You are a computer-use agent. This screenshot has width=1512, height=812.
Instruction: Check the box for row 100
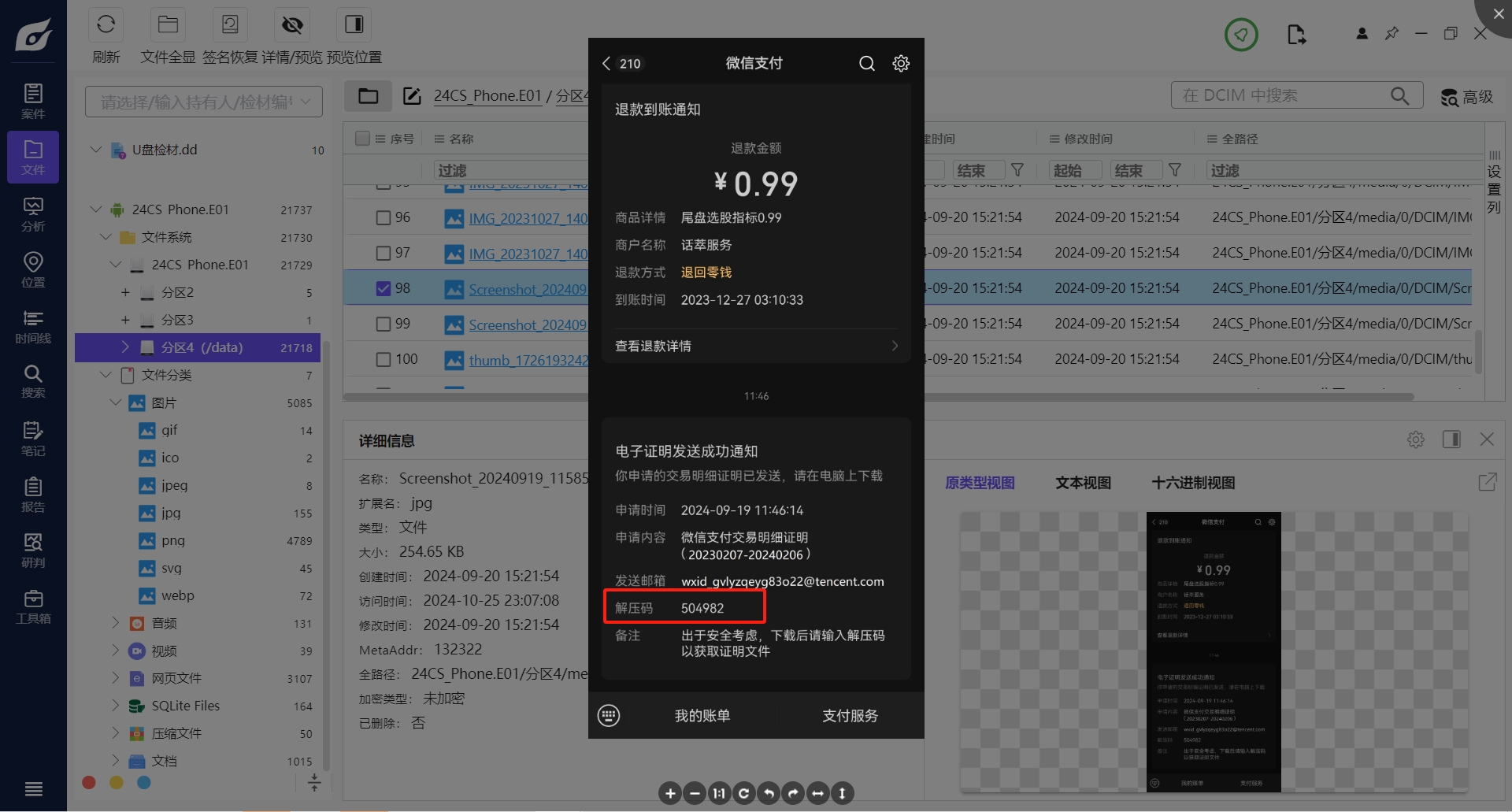384,359
